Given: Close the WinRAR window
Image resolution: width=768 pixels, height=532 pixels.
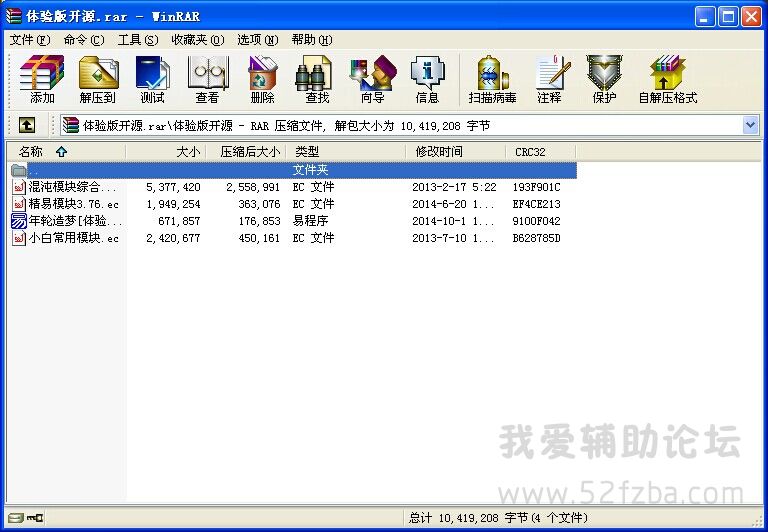Looking at the screenshot, I should click(751, 17).
